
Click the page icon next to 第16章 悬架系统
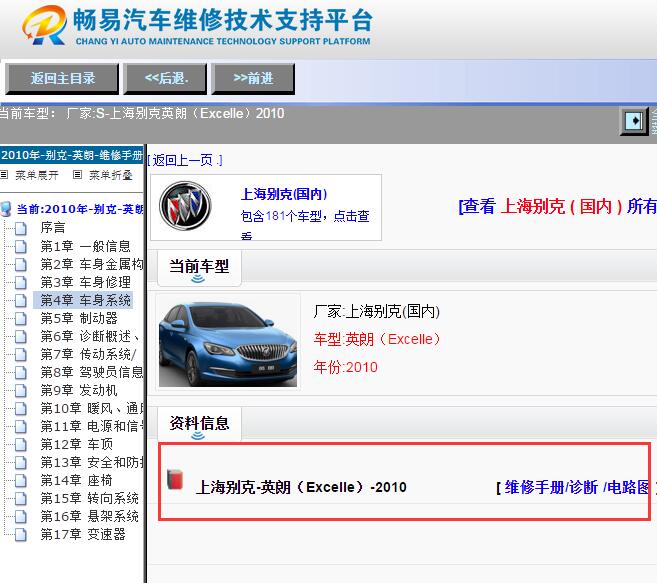point(21,517)
